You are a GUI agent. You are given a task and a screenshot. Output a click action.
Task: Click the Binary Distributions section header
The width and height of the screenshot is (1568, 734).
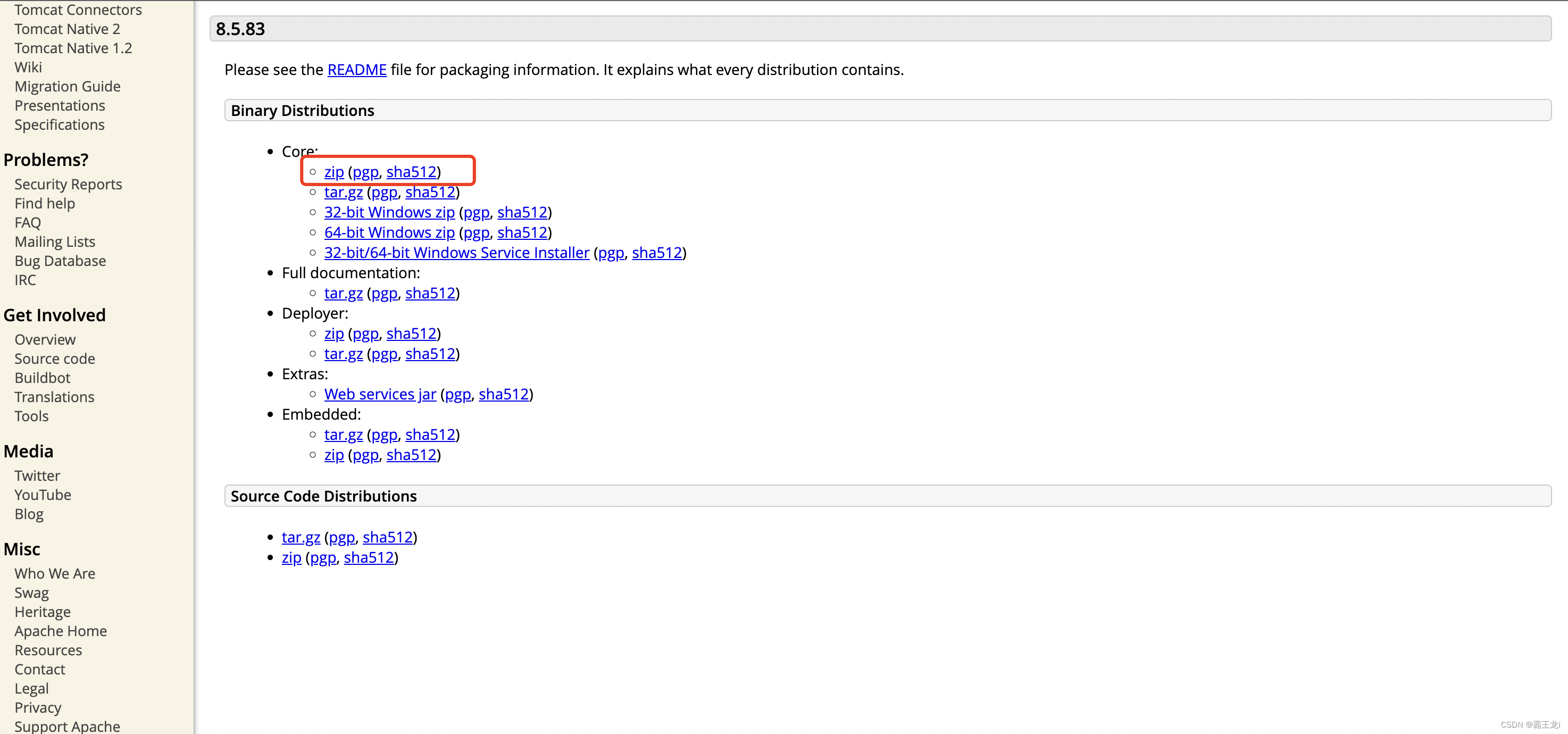tap(303, 111)
